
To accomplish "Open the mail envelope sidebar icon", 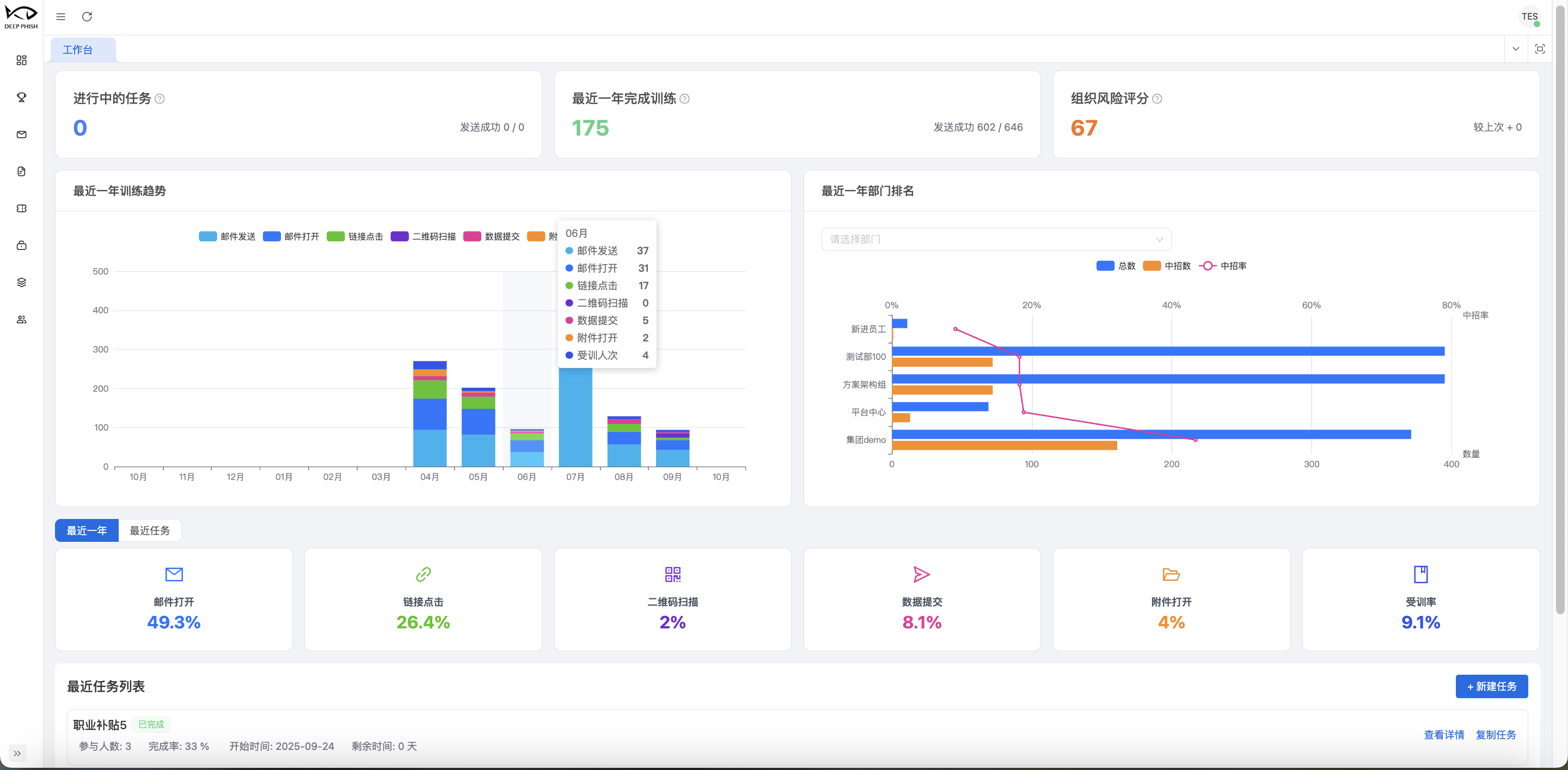I will click(x=21, y=135).
